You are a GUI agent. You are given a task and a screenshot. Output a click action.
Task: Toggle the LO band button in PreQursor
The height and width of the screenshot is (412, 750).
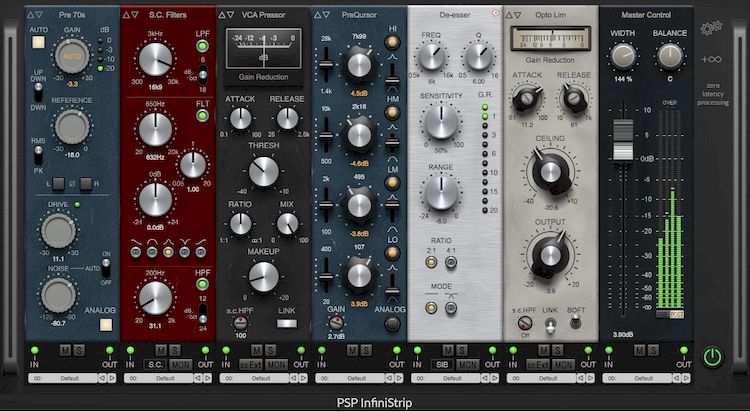click(392, 253)
